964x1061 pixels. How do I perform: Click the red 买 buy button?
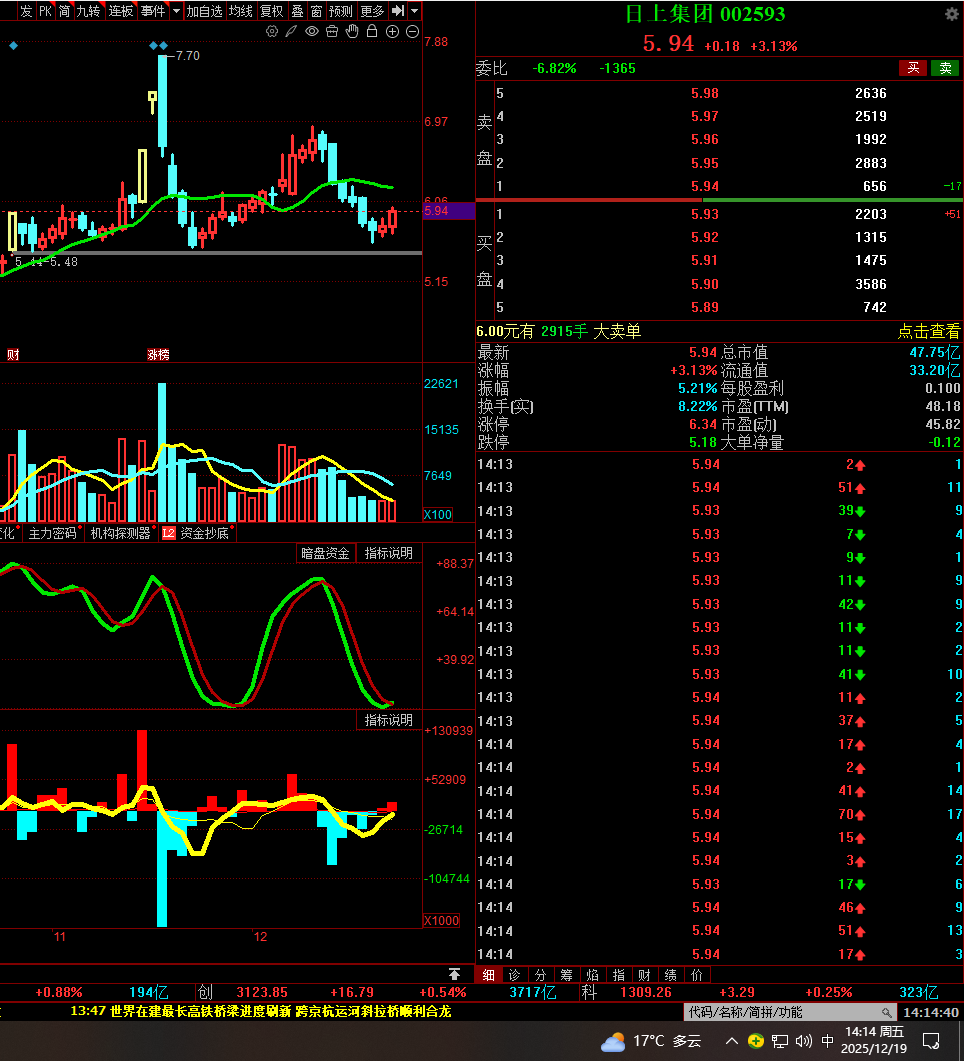913,68
